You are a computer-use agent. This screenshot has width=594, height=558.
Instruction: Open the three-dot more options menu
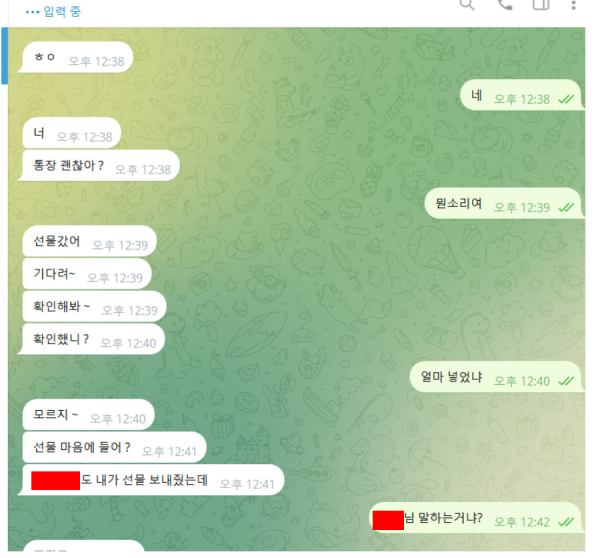coord(574,5)
